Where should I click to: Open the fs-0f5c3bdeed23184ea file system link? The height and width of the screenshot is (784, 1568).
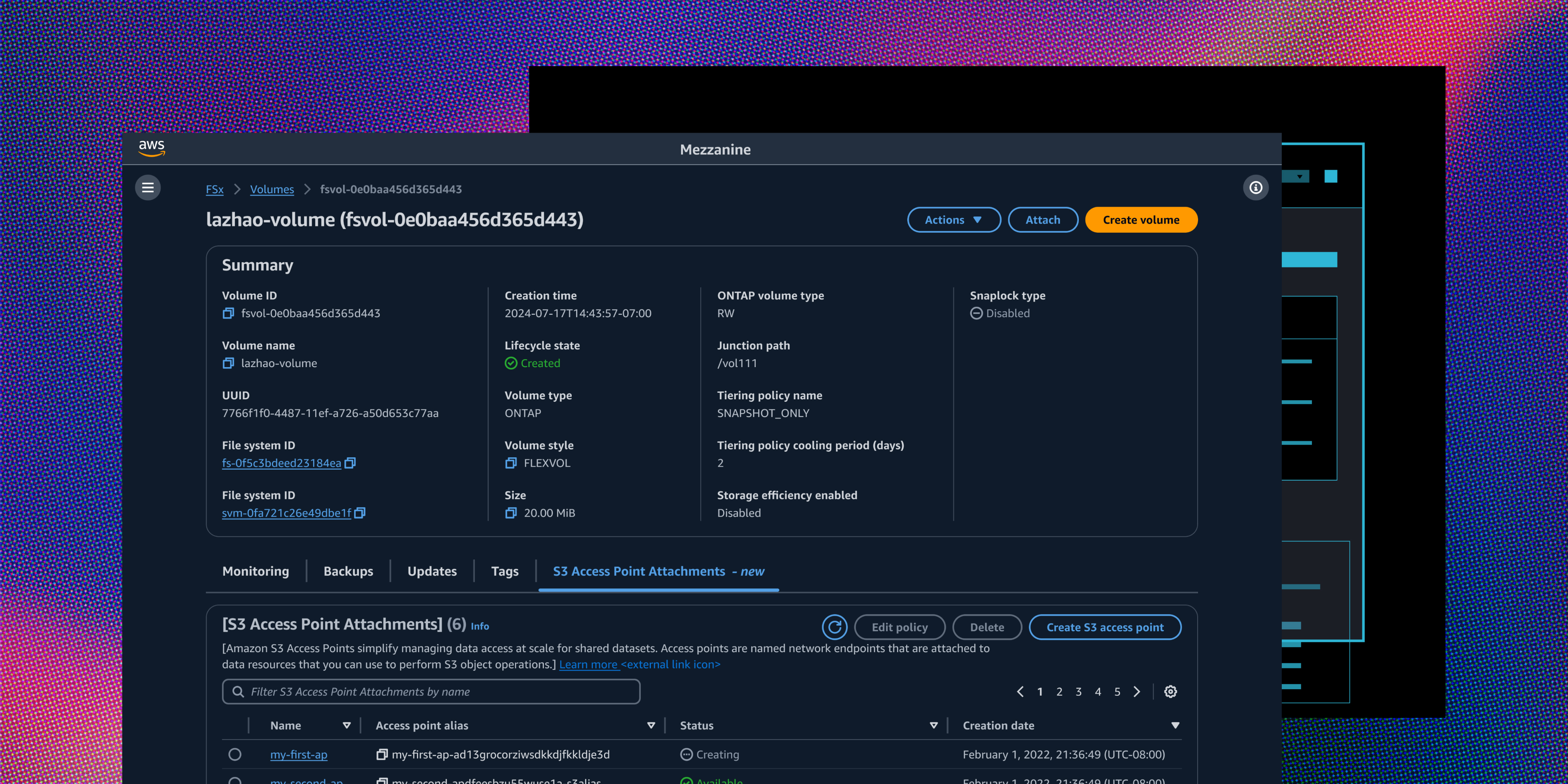pos(281,463)
